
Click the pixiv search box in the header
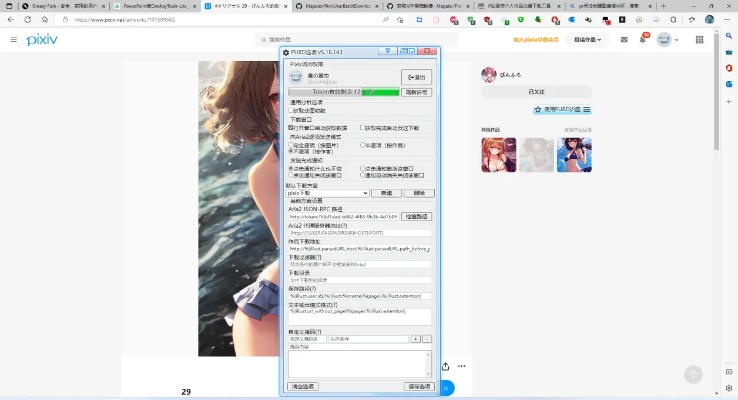(x=357, y=40)
